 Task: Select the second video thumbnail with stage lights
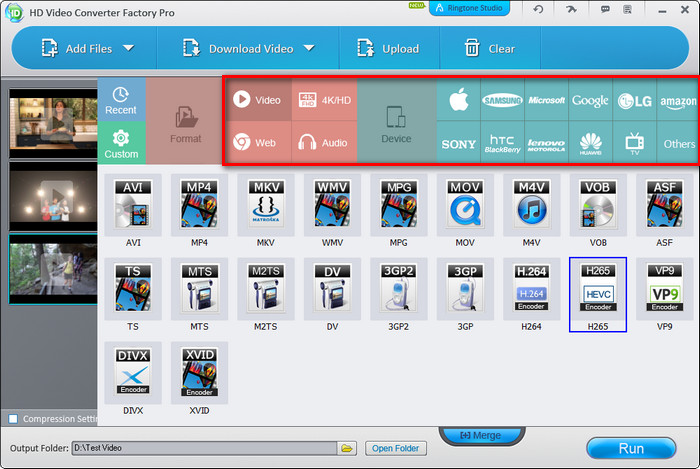(54, 196)
